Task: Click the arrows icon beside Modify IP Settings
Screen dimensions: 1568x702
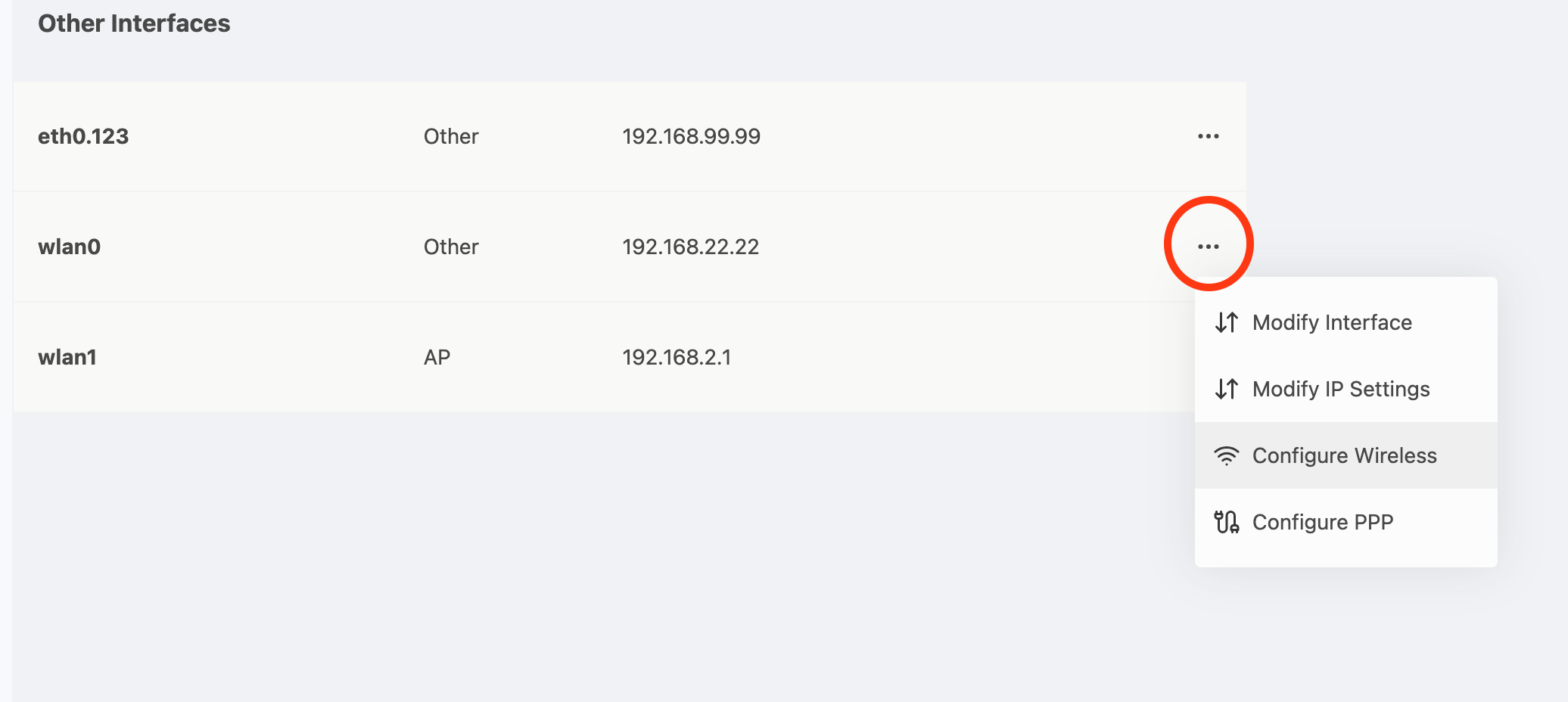Action: click(x=1226, y=389)
